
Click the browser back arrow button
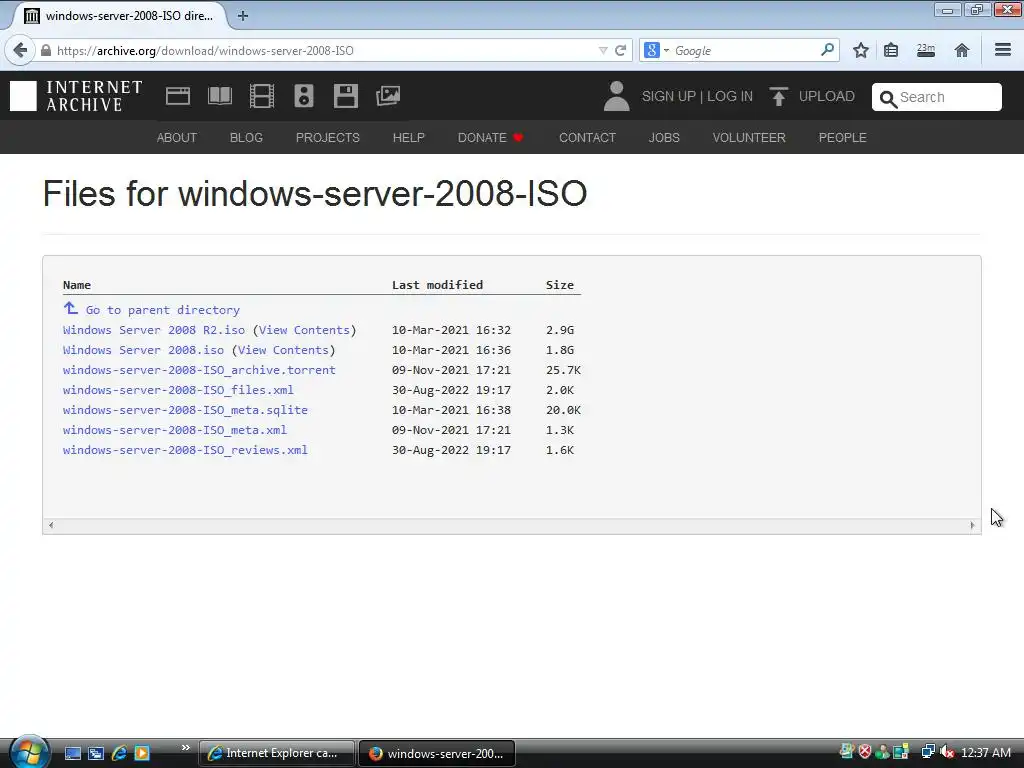(20, 50)
